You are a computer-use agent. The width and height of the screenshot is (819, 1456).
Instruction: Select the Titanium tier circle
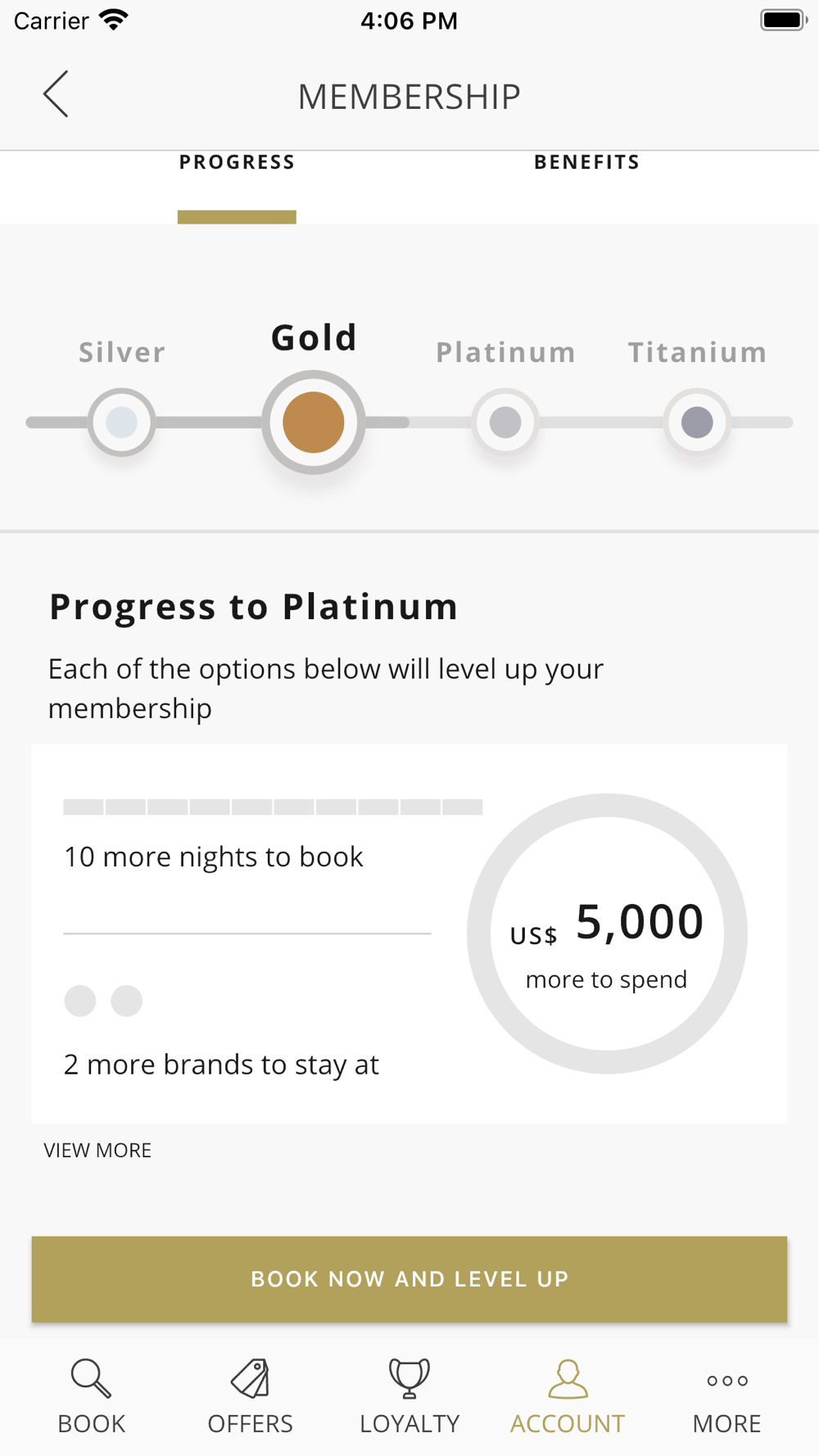click(697, 423)
